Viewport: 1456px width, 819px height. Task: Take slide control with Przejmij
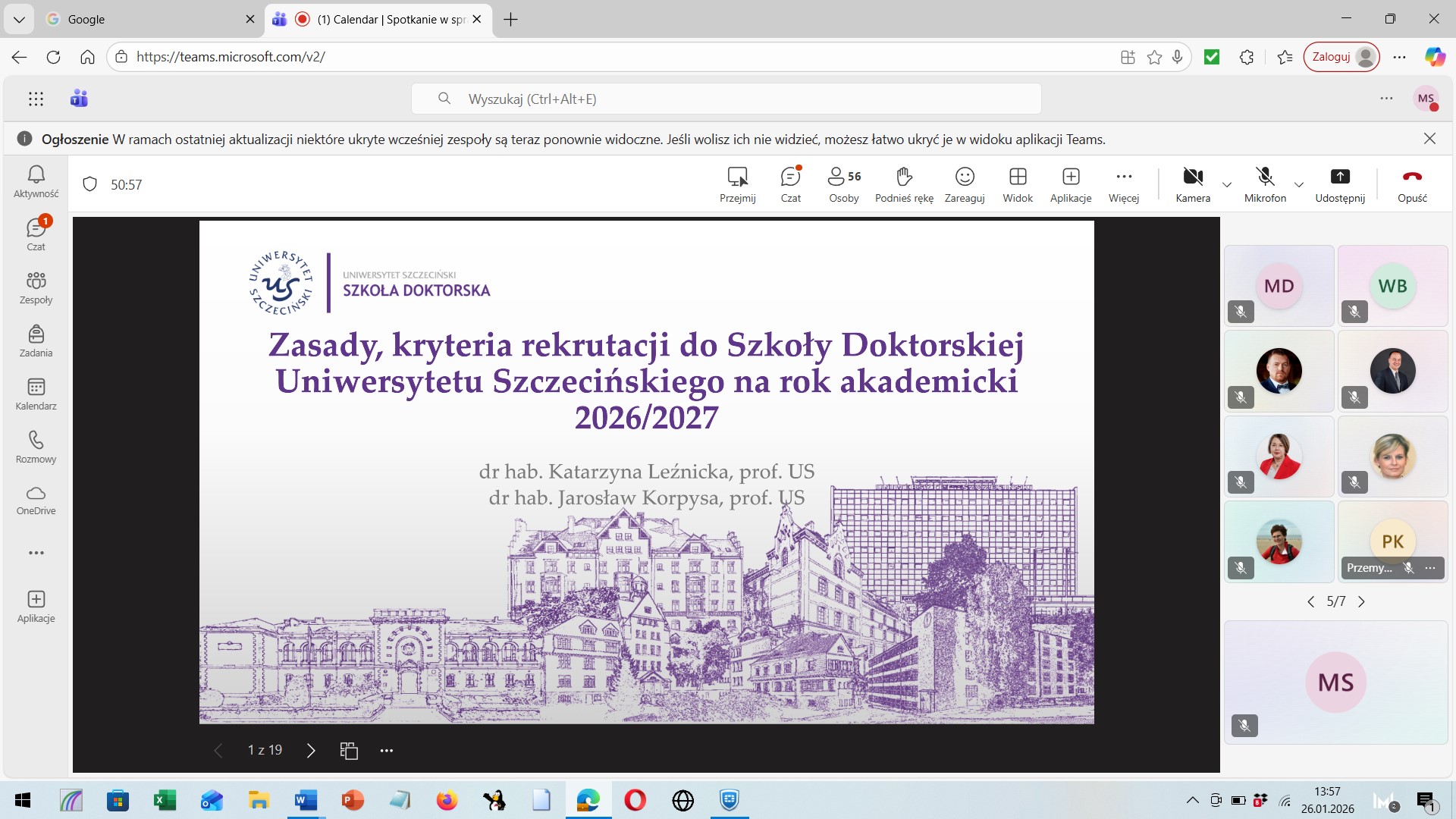click(x=736, y=184)
